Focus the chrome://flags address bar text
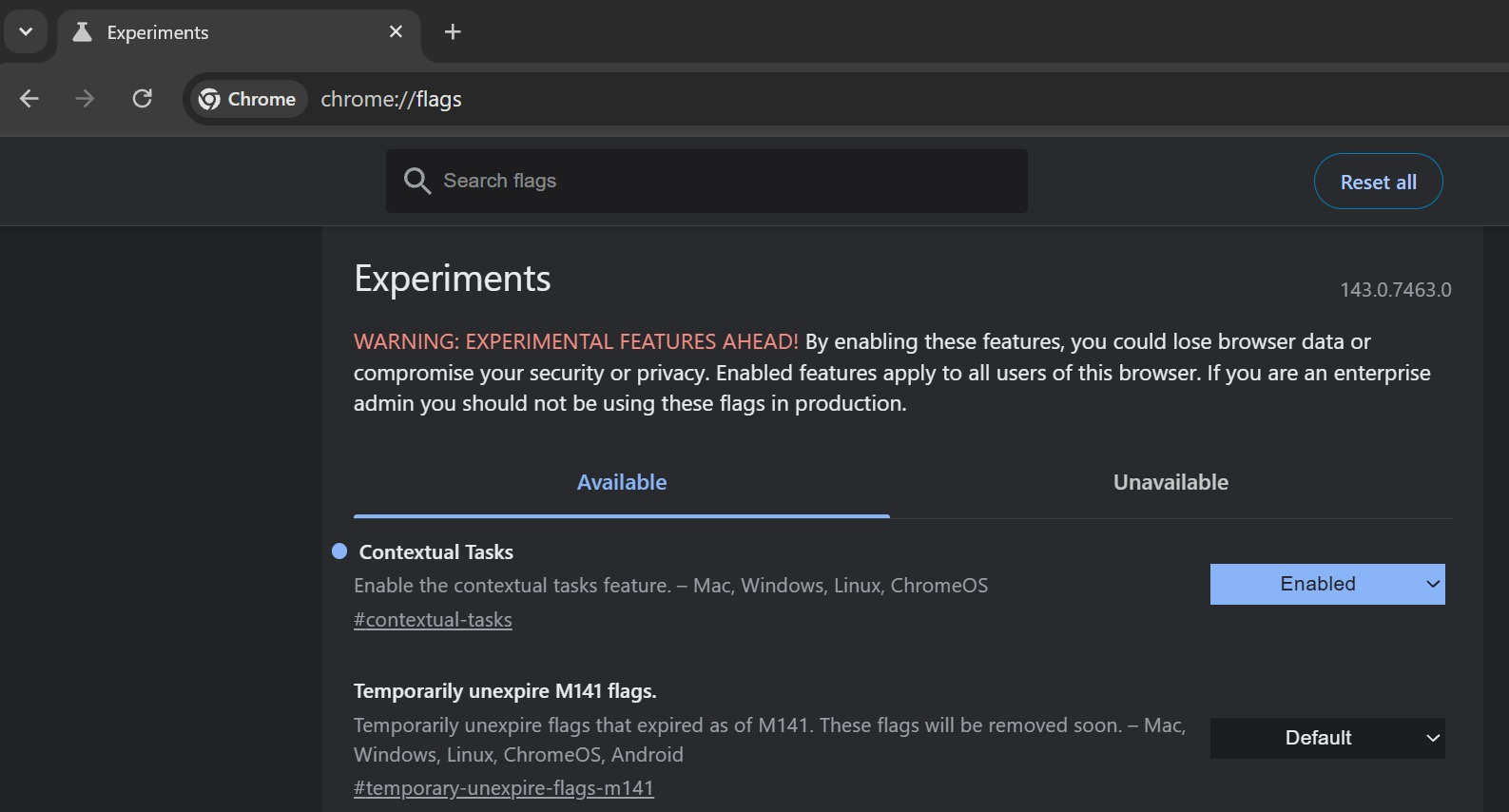Screen dimensions: 1509x812 391,99
